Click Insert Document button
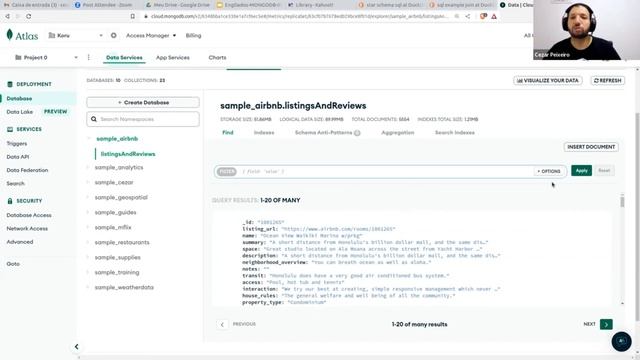640x360 pixels. 591,147
